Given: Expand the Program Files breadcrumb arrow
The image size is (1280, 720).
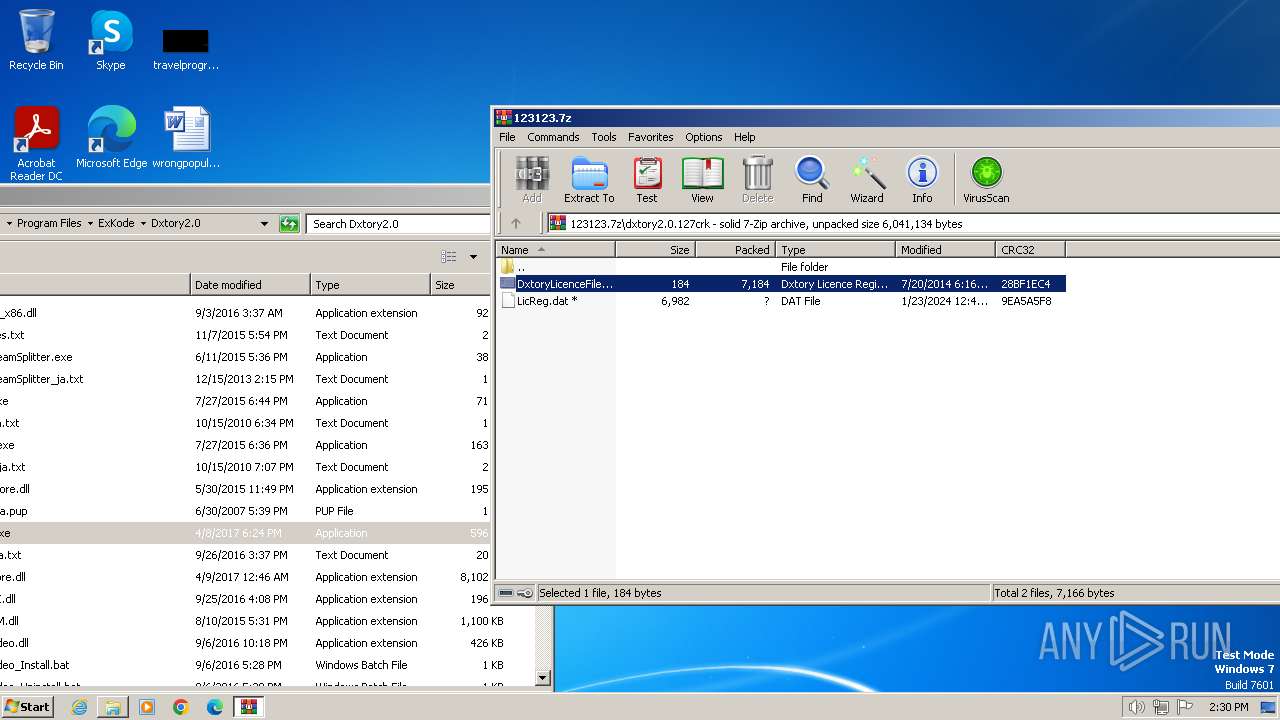Looking at the screenshot, I should pos(90,224).
